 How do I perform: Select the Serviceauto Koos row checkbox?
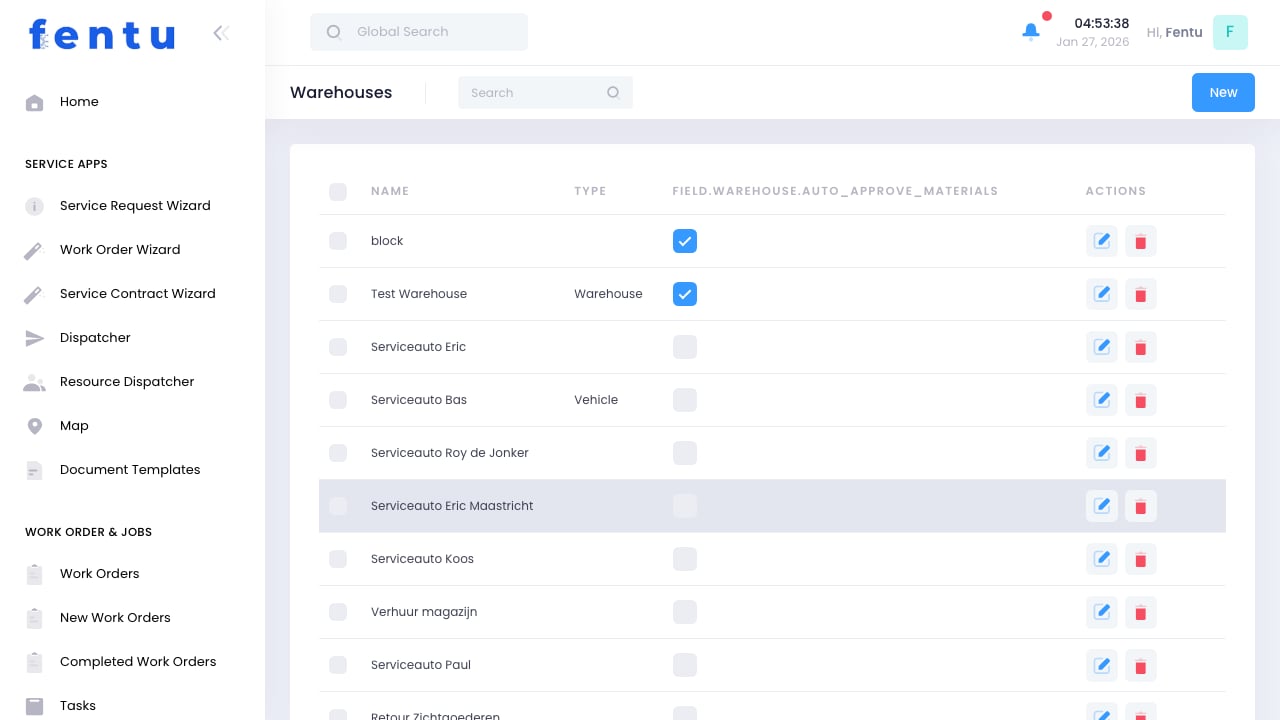click(338, 559)
